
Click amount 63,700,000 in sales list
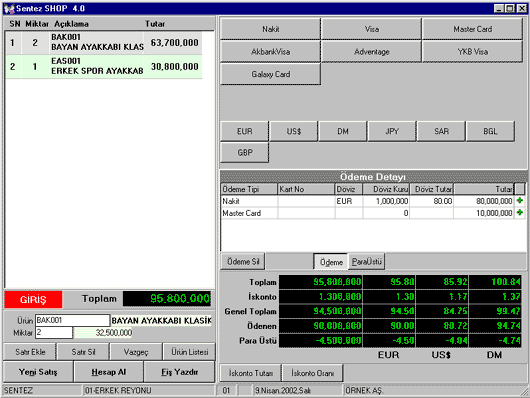pos(174,43)
